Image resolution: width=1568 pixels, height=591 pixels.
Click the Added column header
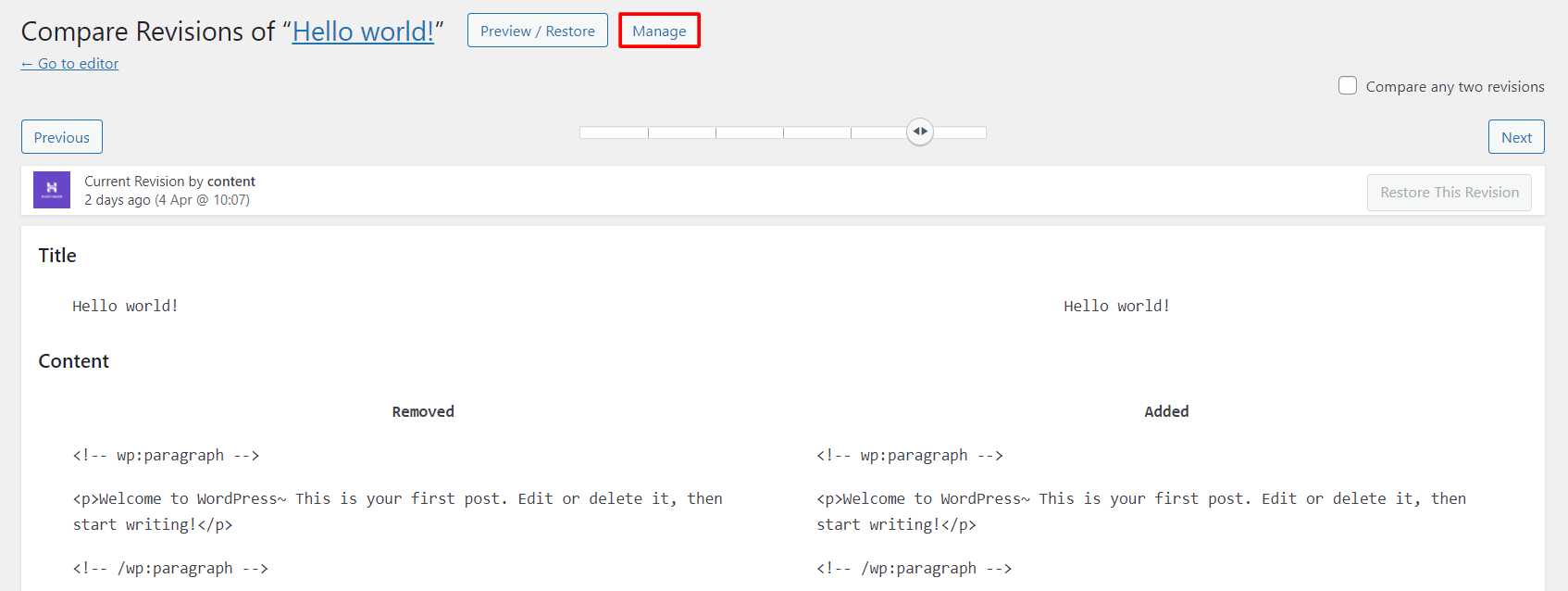pos(1166,411)
